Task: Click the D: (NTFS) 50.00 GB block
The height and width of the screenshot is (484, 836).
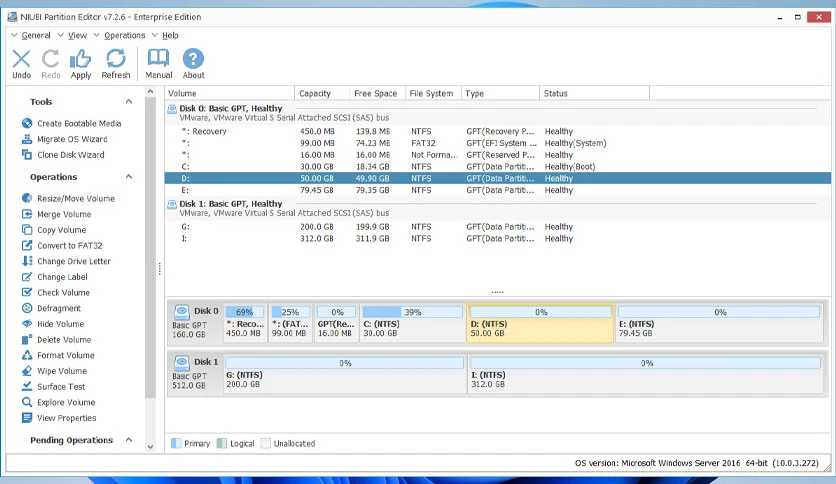Action: coord(540,323)
